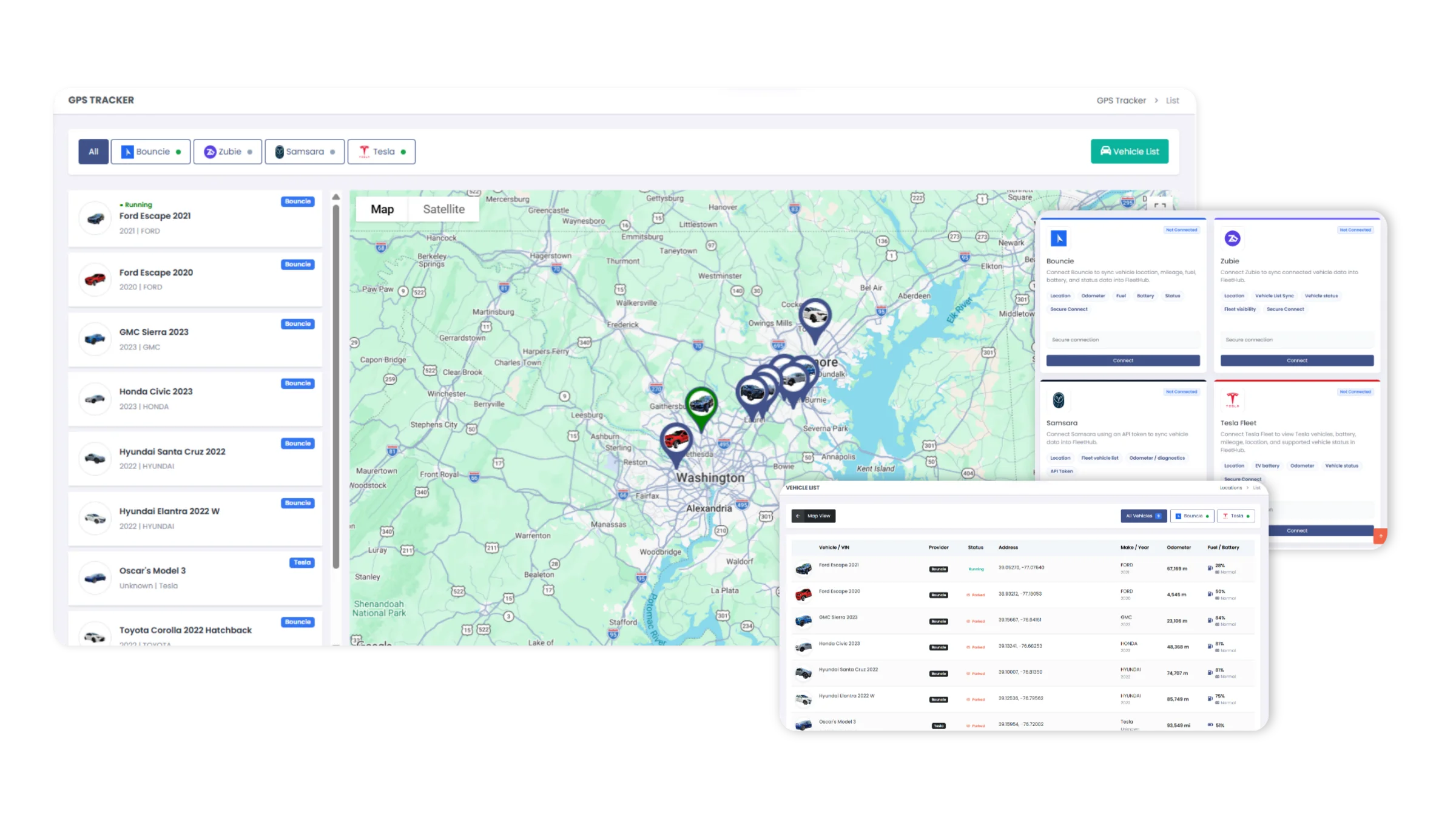1456x819 pixels.
Task: Select Honda Civic 2023 car icon
Action: 95,399
